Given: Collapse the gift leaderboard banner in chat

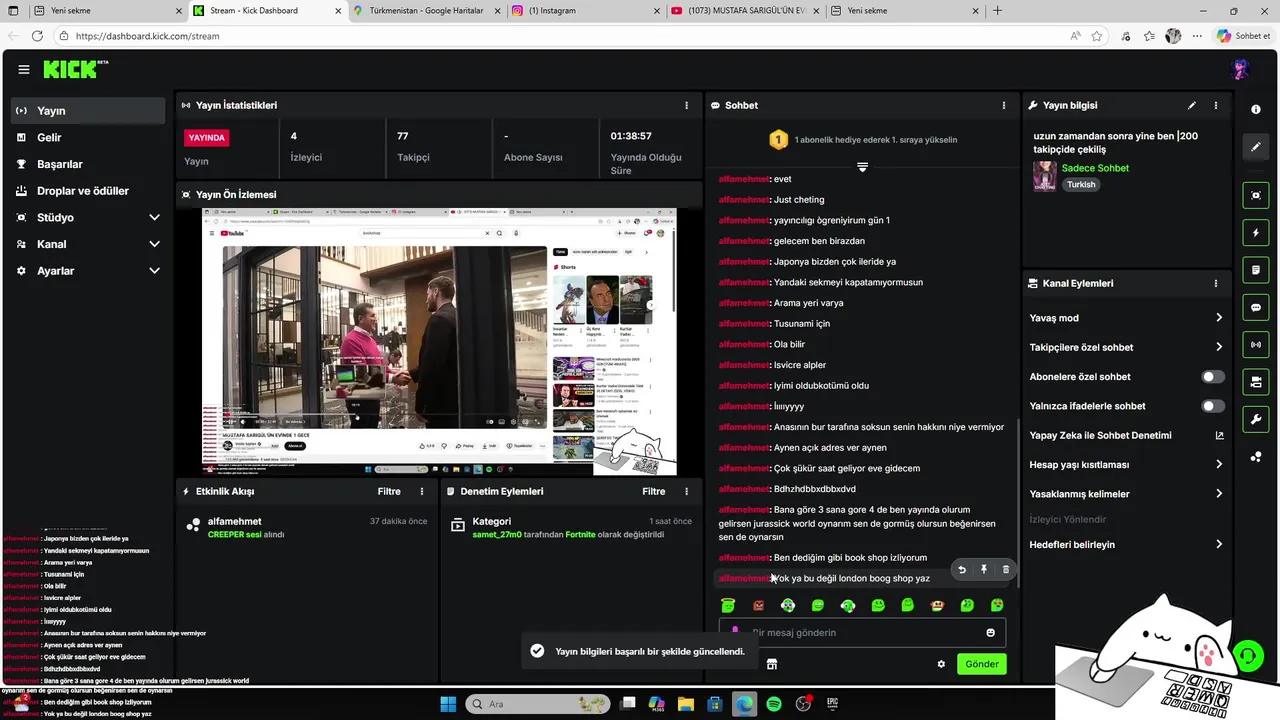Looking at the screenshot, I should click(862, 167).
